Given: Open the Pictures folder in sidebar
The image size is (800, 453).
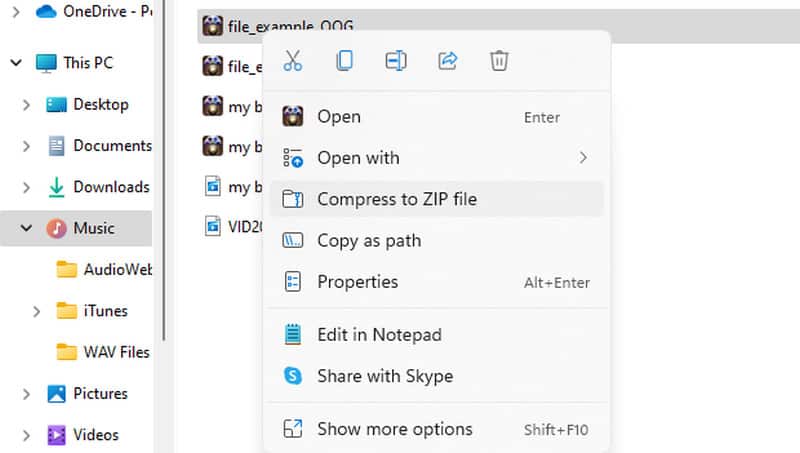Looking at the screenshot, I should 99,393.
